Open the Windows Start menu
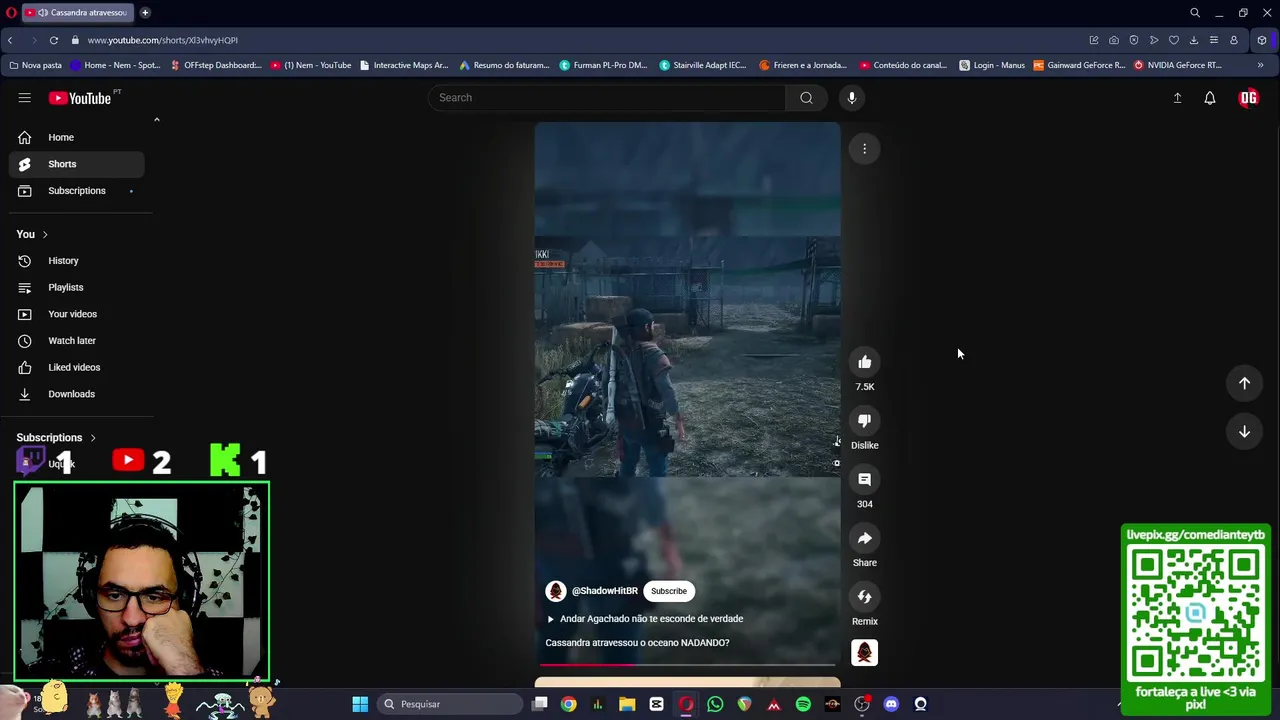 (x=360, y=704)
